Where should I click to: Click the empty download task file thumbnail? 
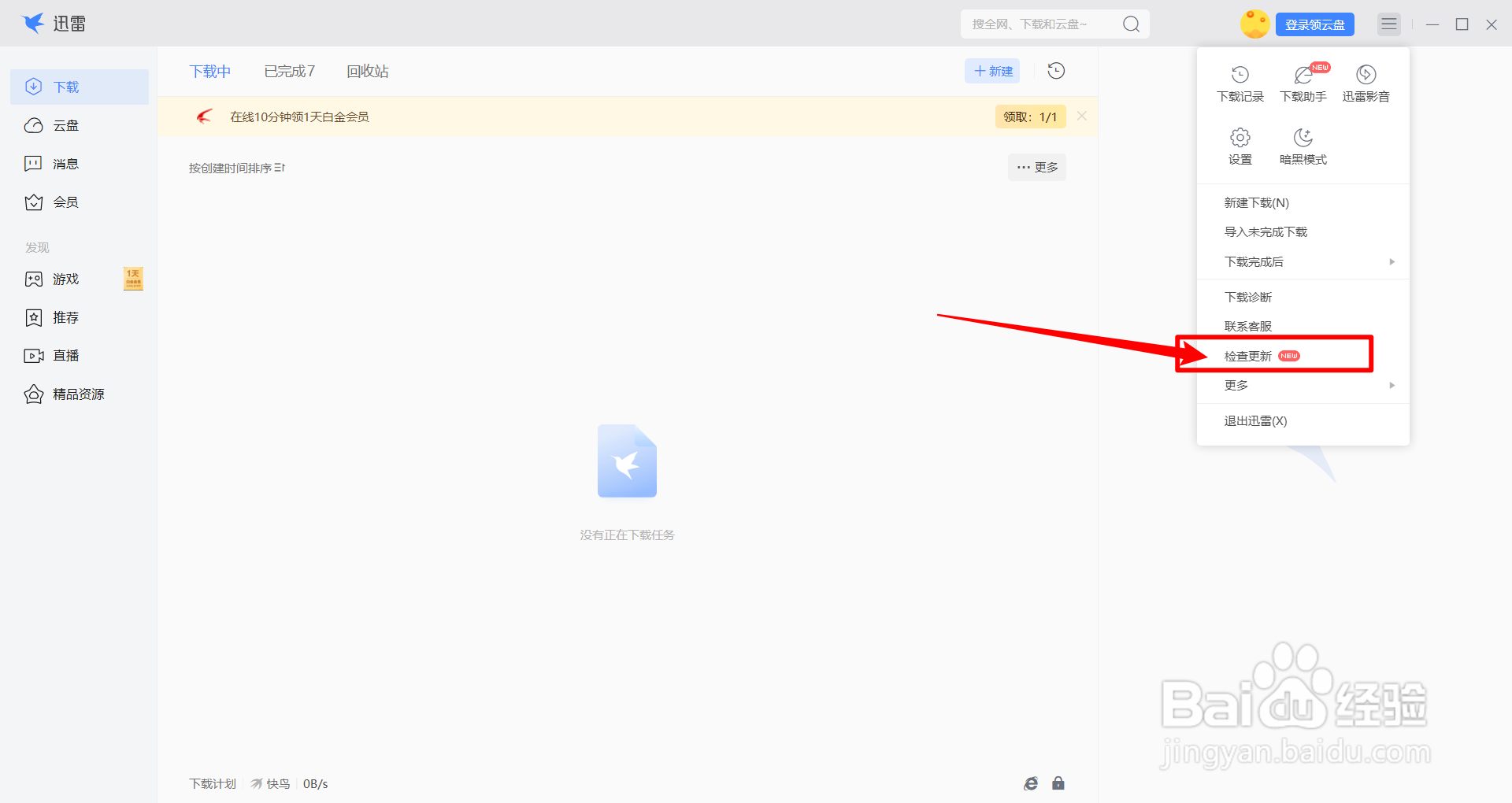click(x=627, y=461)
